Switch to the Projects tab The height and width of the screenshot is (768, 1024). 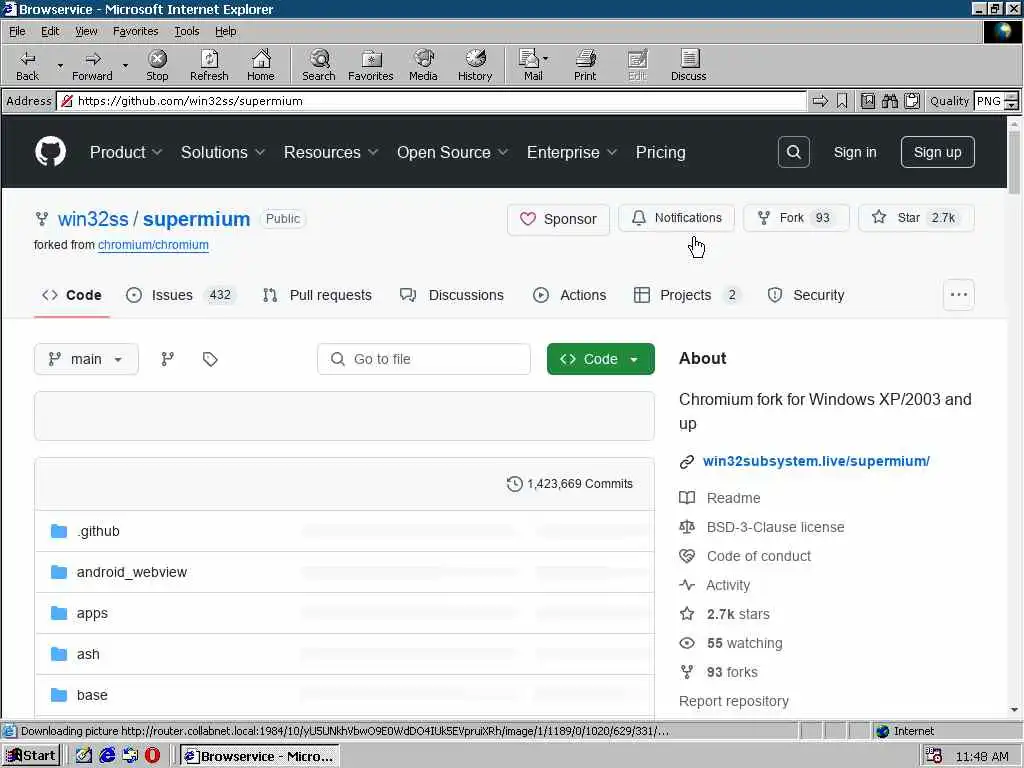coord(686,295)
